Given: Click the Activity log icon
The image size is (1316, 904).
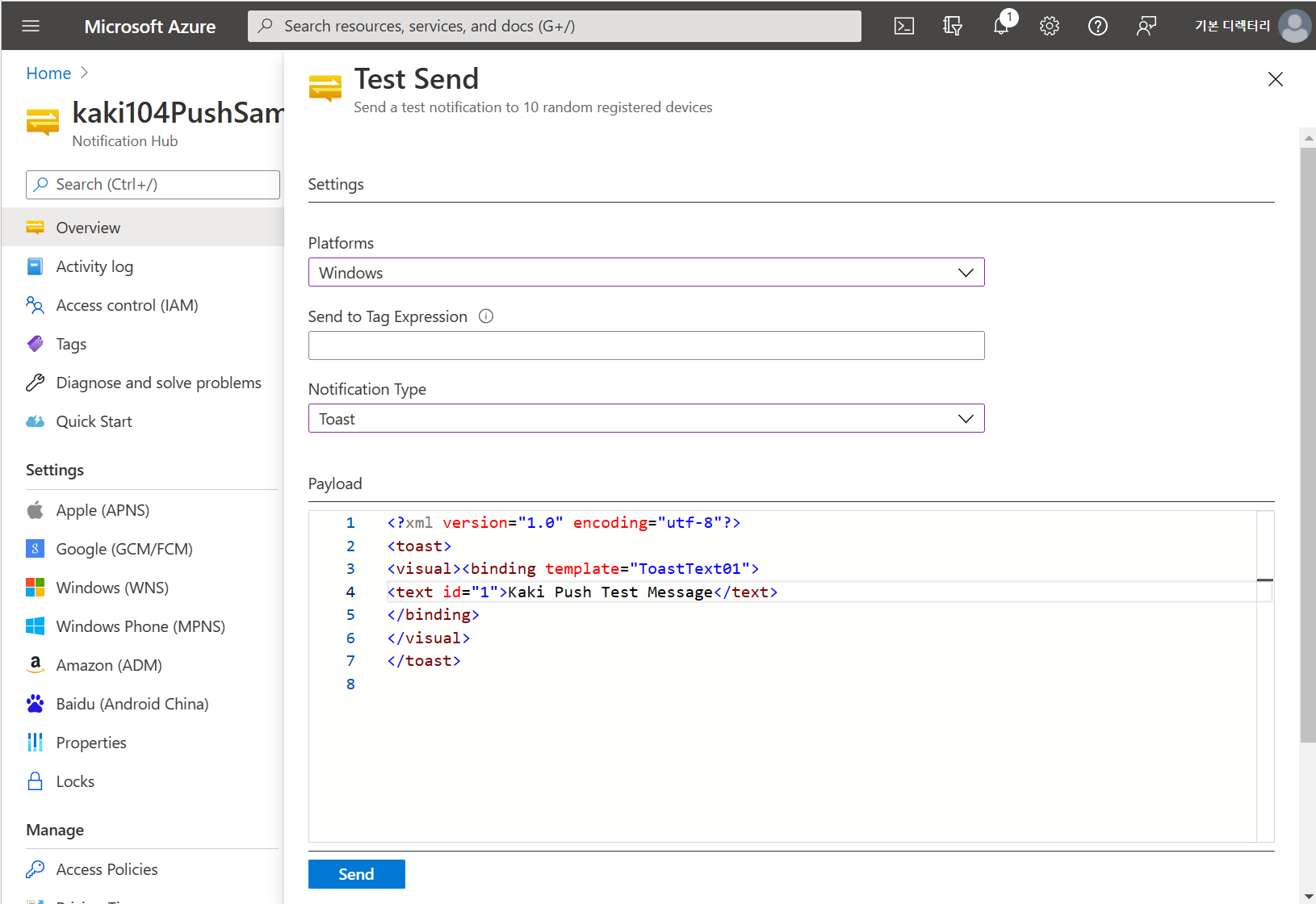Looking at the screenshot, I should [35, 266].
